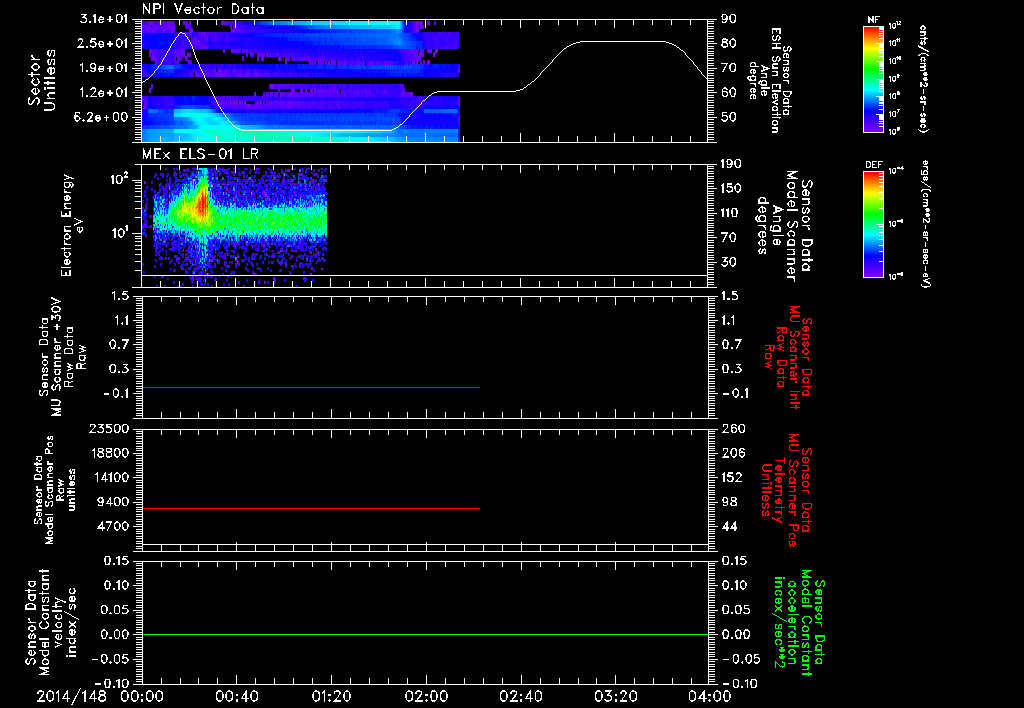This screenshot has height=708, width=1024.
Task: Click the "Model Scanner Pos Raw" axis title
Action: (54, 490)
